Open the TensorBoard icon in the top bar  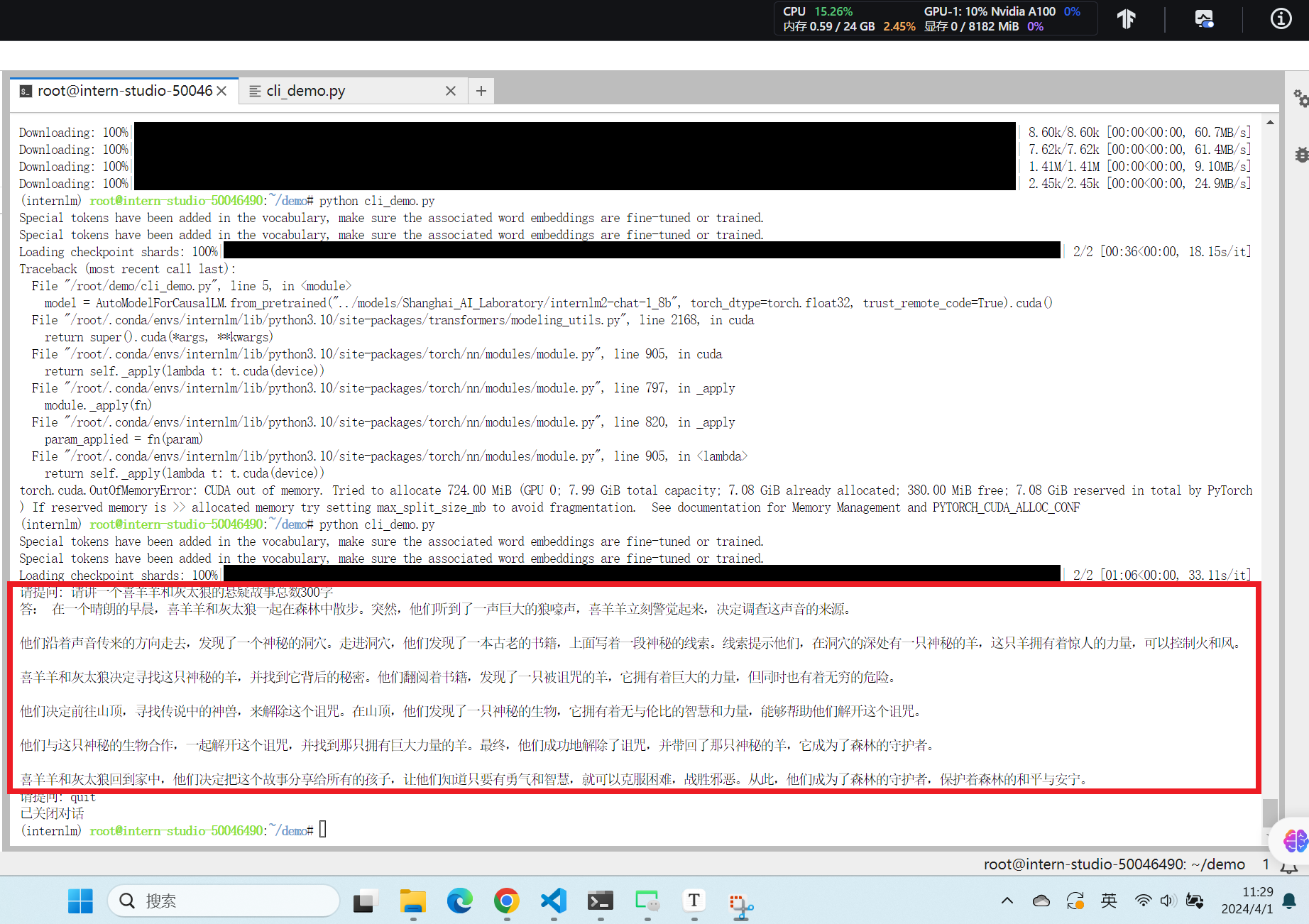point(1127,19)
